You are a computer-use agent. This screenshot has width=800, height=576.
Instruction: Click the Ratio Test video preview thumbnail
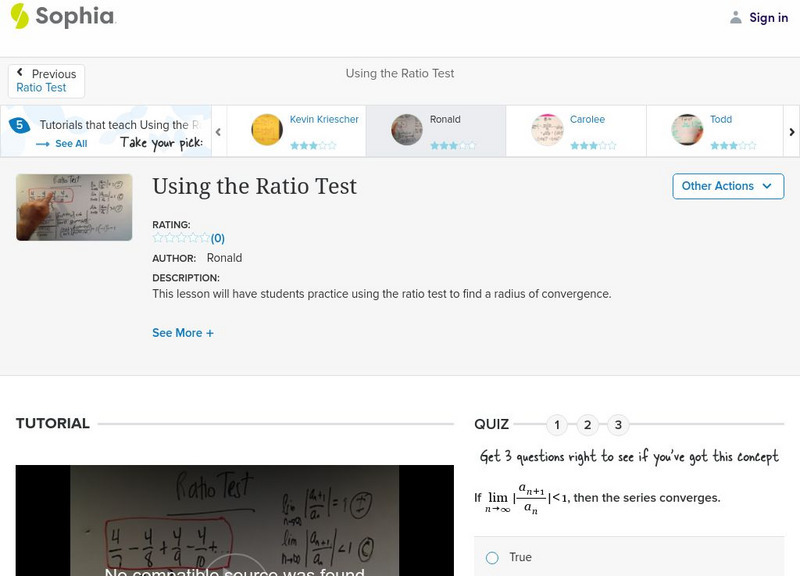coord(73,207)
